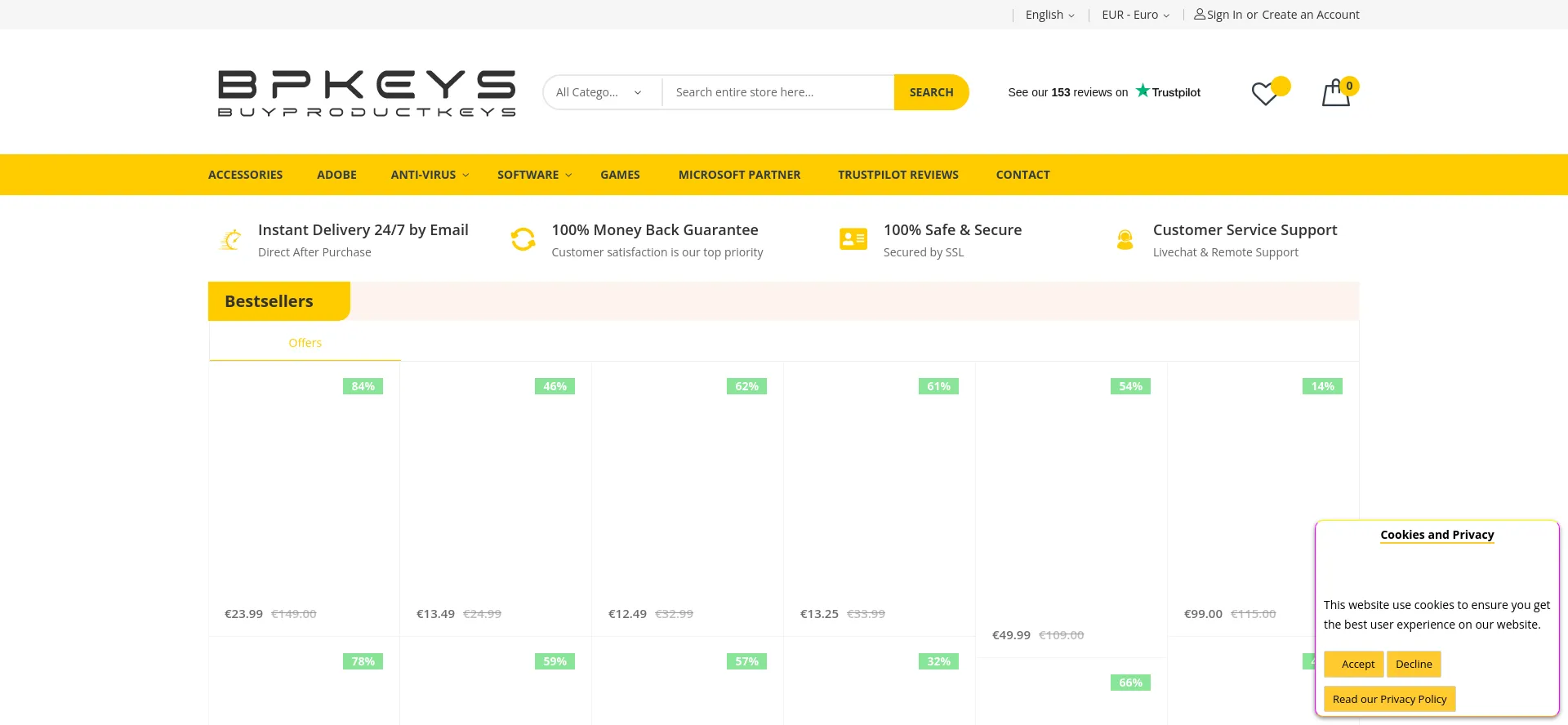Viewport: 1568px width, 725px height.
Task: Accept cookies in the privacy popup
Action: point(1354,664)
